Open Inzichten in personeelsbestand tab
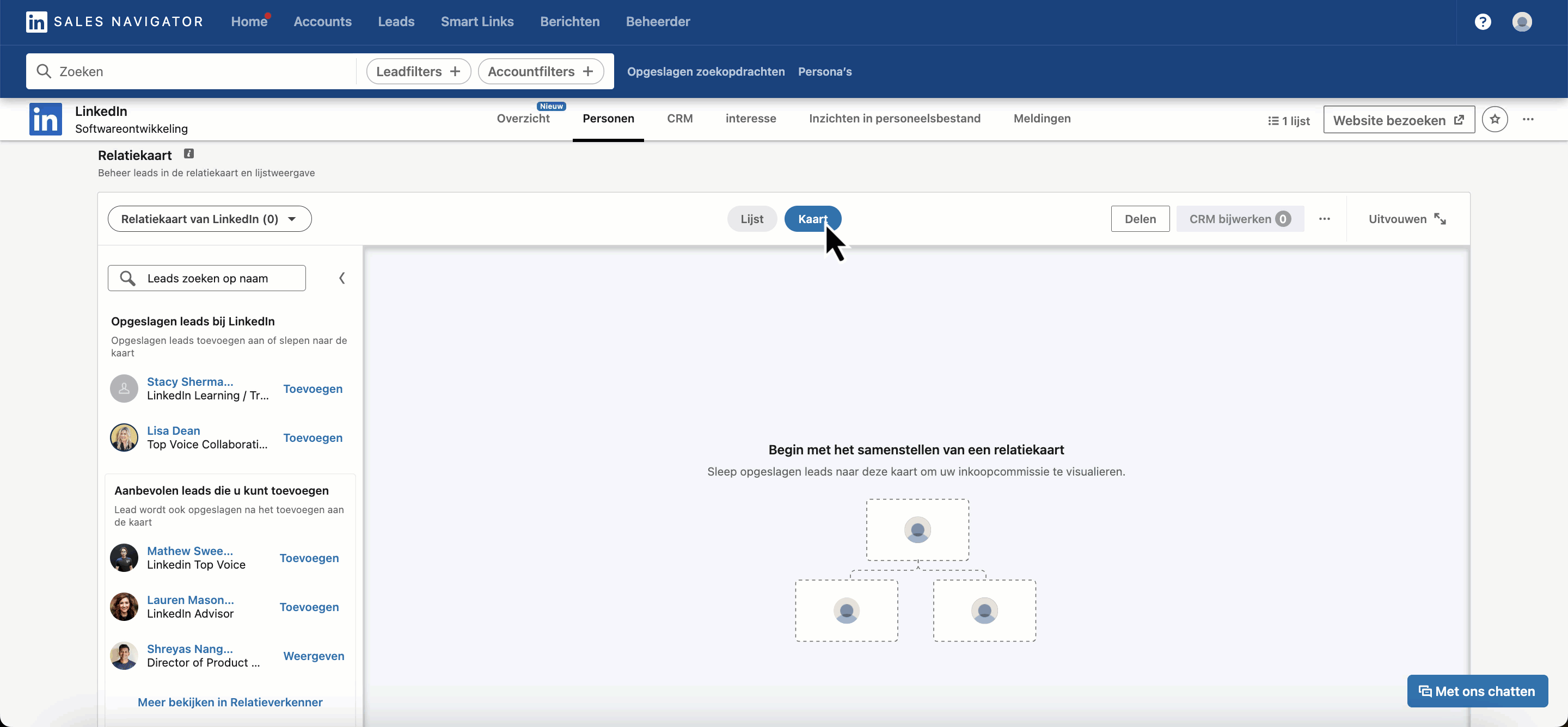 [895, 119]
